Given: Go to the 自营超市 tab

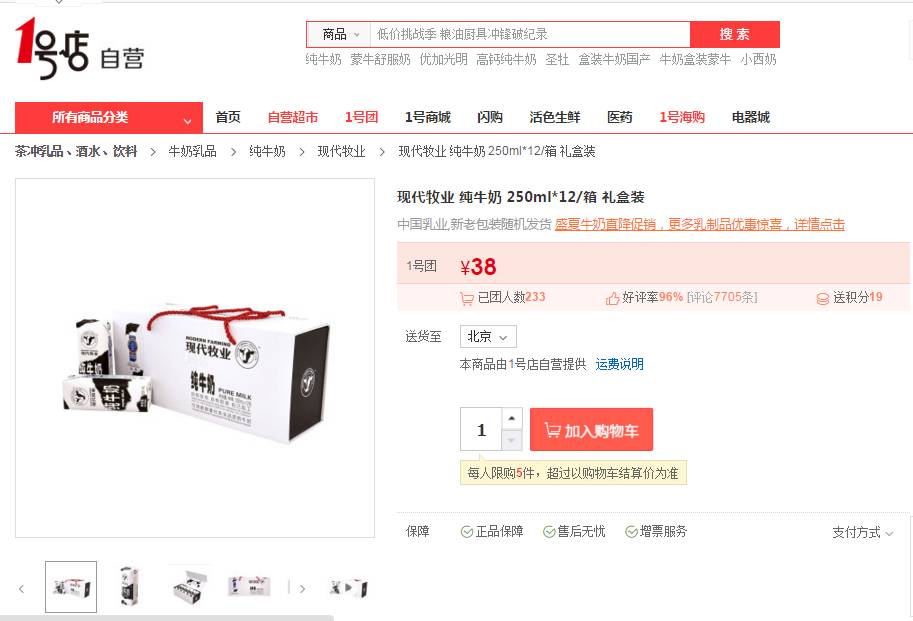Looking at the screenshot, I should 292,118.
